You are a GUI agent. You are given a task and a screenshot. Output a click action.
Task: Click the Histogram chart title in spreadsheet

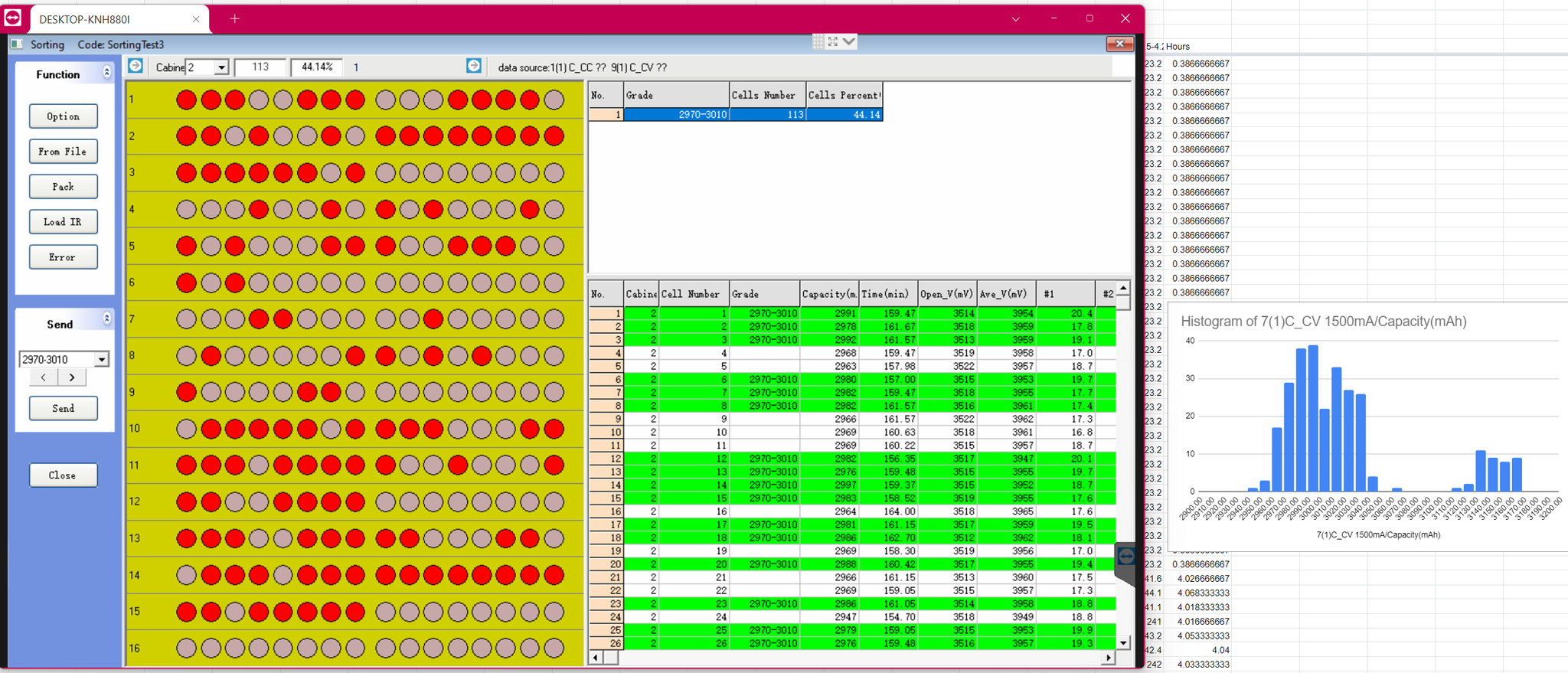tap(1324, 322)
